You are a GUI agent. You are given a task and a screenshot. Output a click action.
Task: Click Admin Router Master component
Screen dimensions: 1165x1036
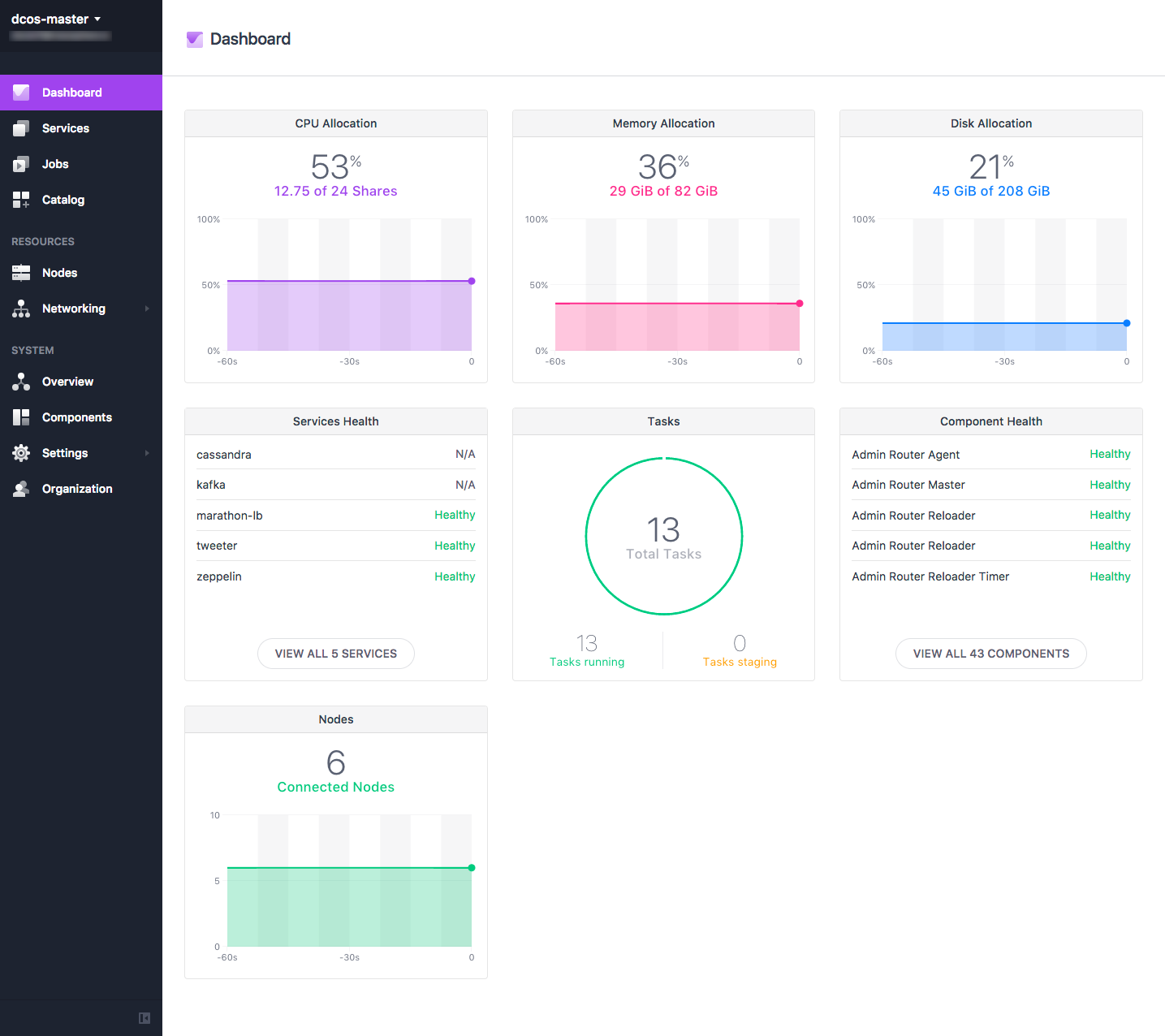[991, 485]
